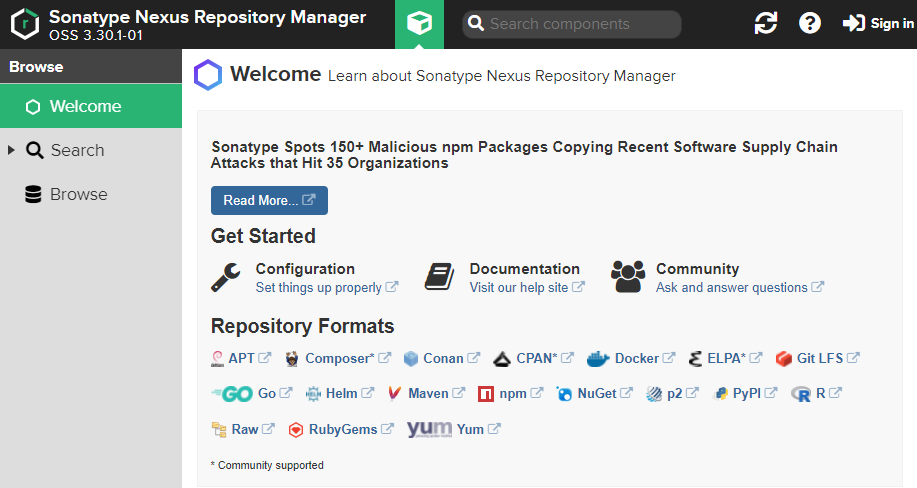Click the Browse panel header

tap(91, 66)
